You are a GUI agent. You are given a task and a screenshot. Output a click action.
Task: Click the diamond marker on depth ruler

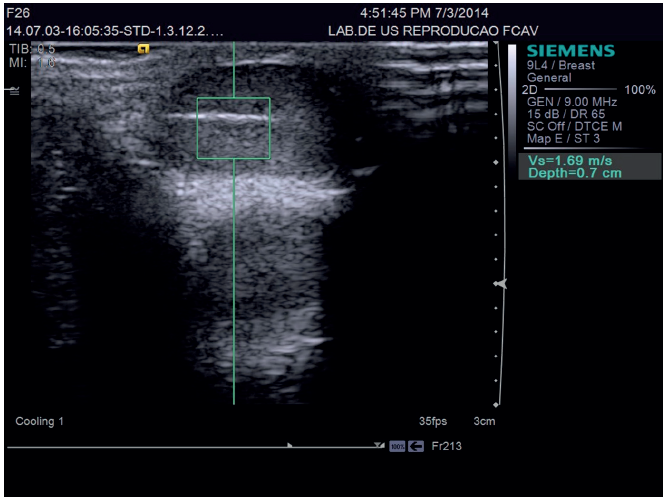(497, 161)
